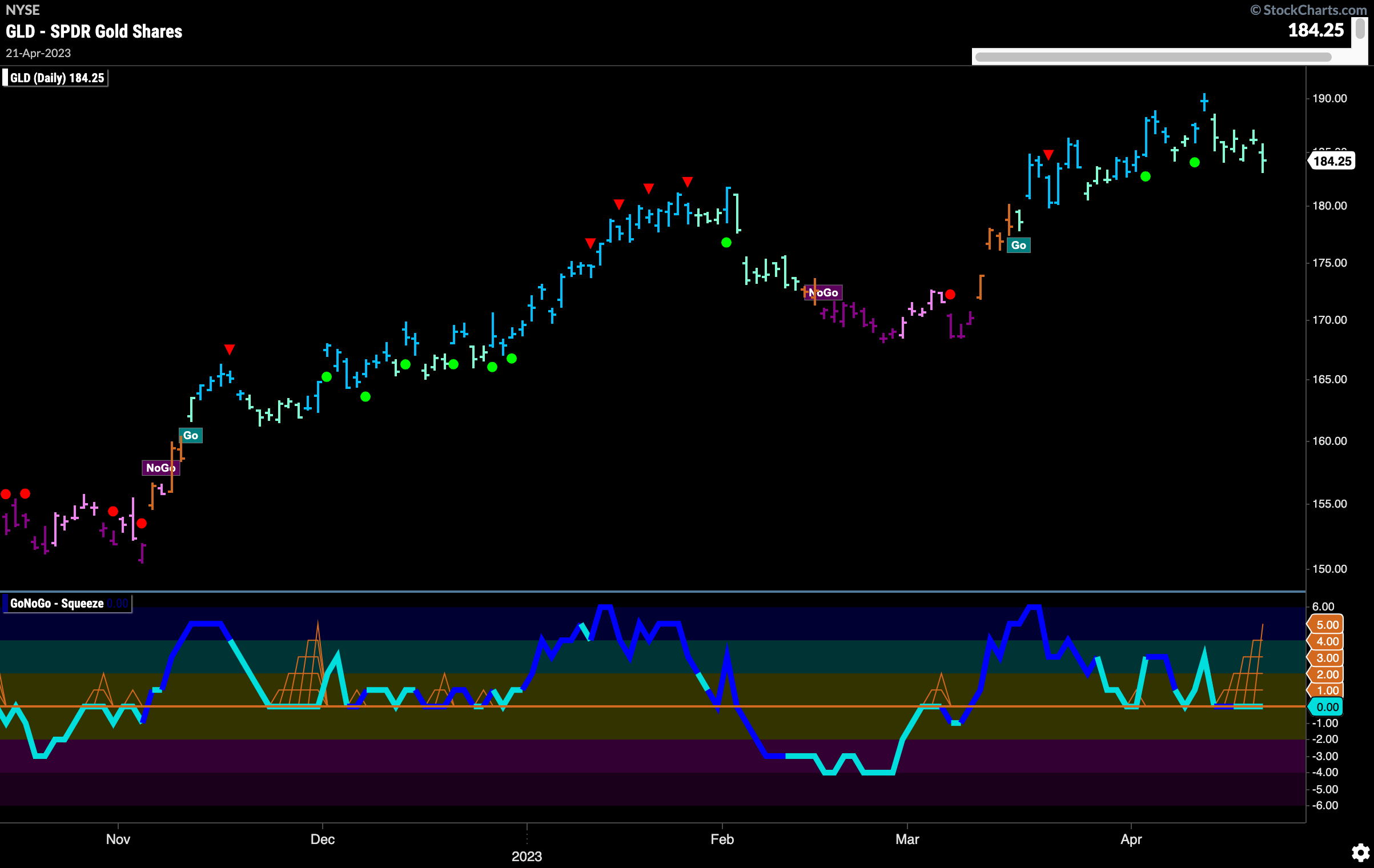The height and width of the screenshot is (868, 1374).
Task: Click the 155.00 price axis label
Action: coord(1329,504)
